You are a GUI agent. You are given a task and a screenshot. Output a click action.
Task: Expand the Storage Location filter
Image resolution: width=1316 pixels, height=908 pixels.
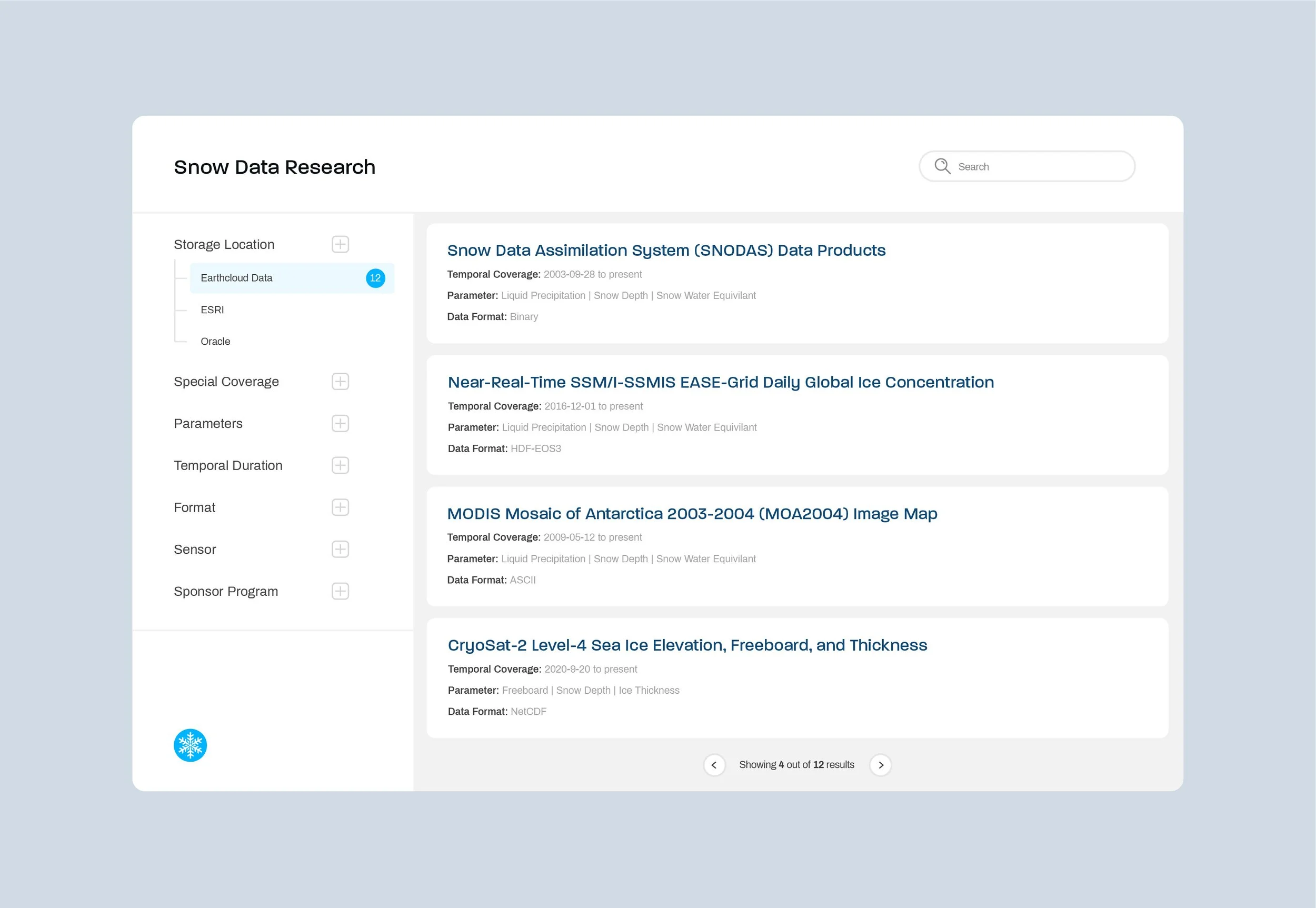[340, 244]
